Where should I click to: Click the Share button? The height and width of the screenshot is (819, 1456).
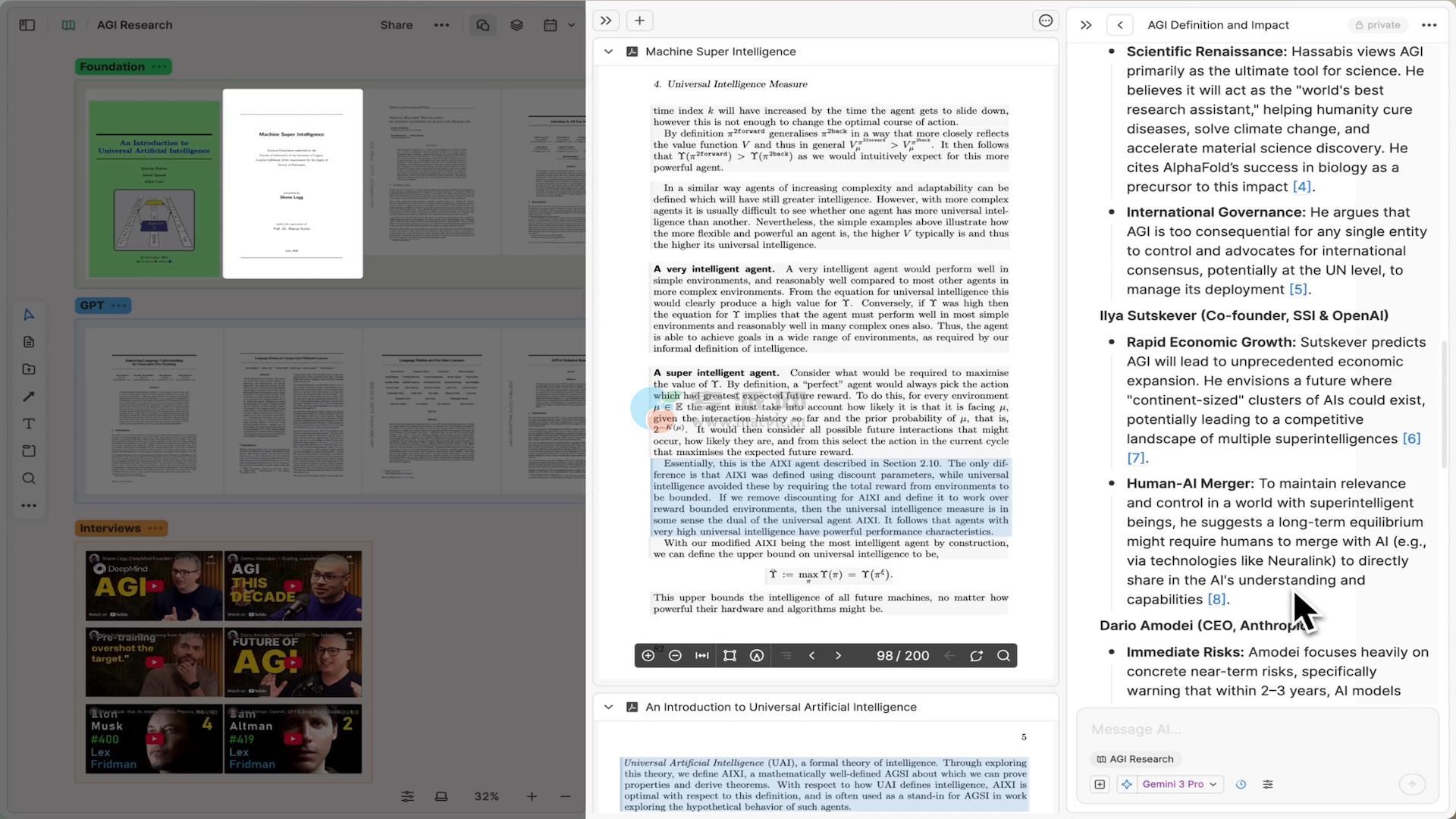click(396, 25)
